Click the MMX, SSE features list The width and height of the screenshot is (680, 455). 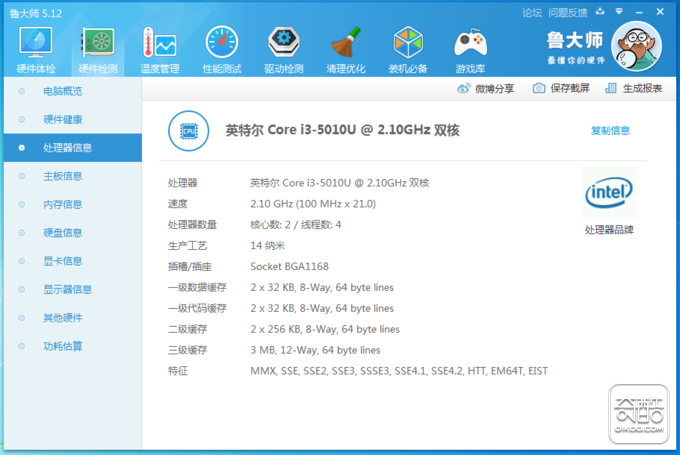[399, 371]
